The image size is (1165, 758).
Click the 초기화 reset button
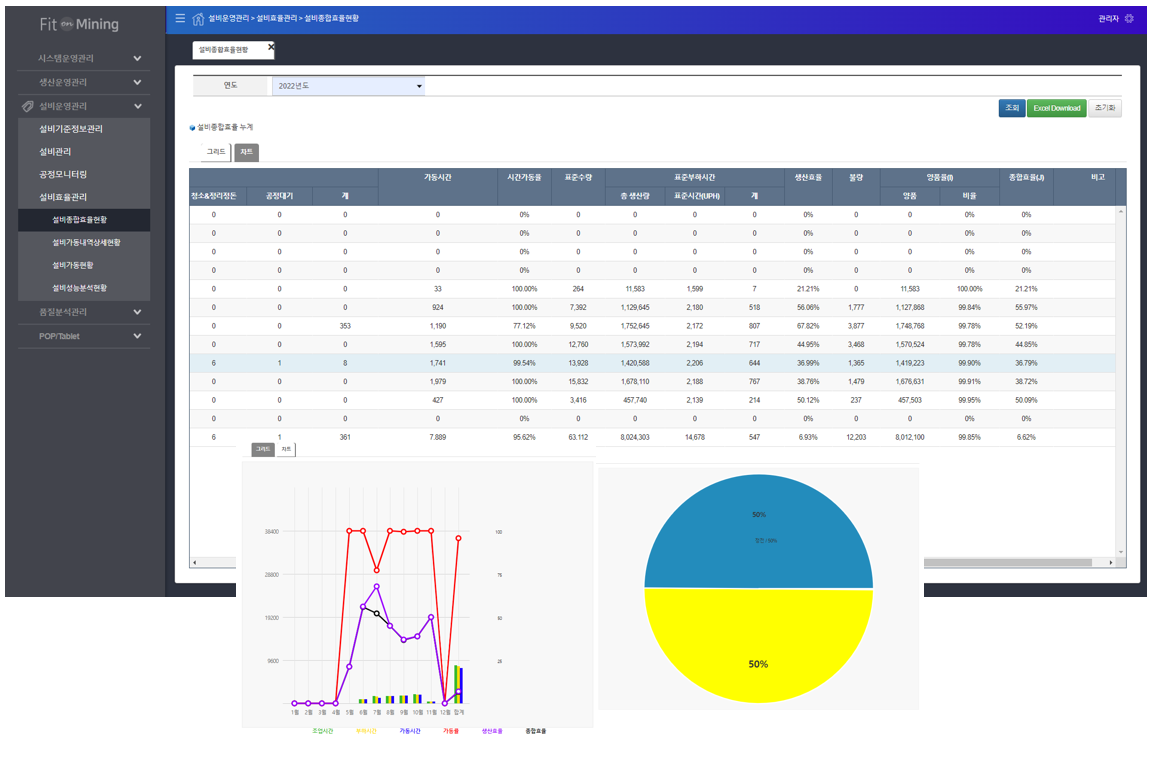[1105, 108]
